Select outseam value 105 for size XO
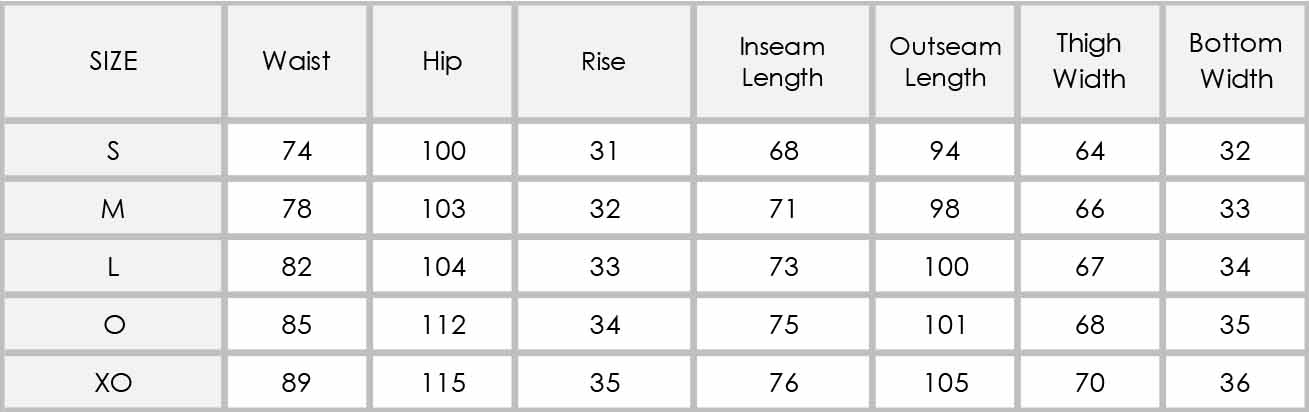This screenshot has height=412, width=1309. pyautogui.click(x=945, y=383)
